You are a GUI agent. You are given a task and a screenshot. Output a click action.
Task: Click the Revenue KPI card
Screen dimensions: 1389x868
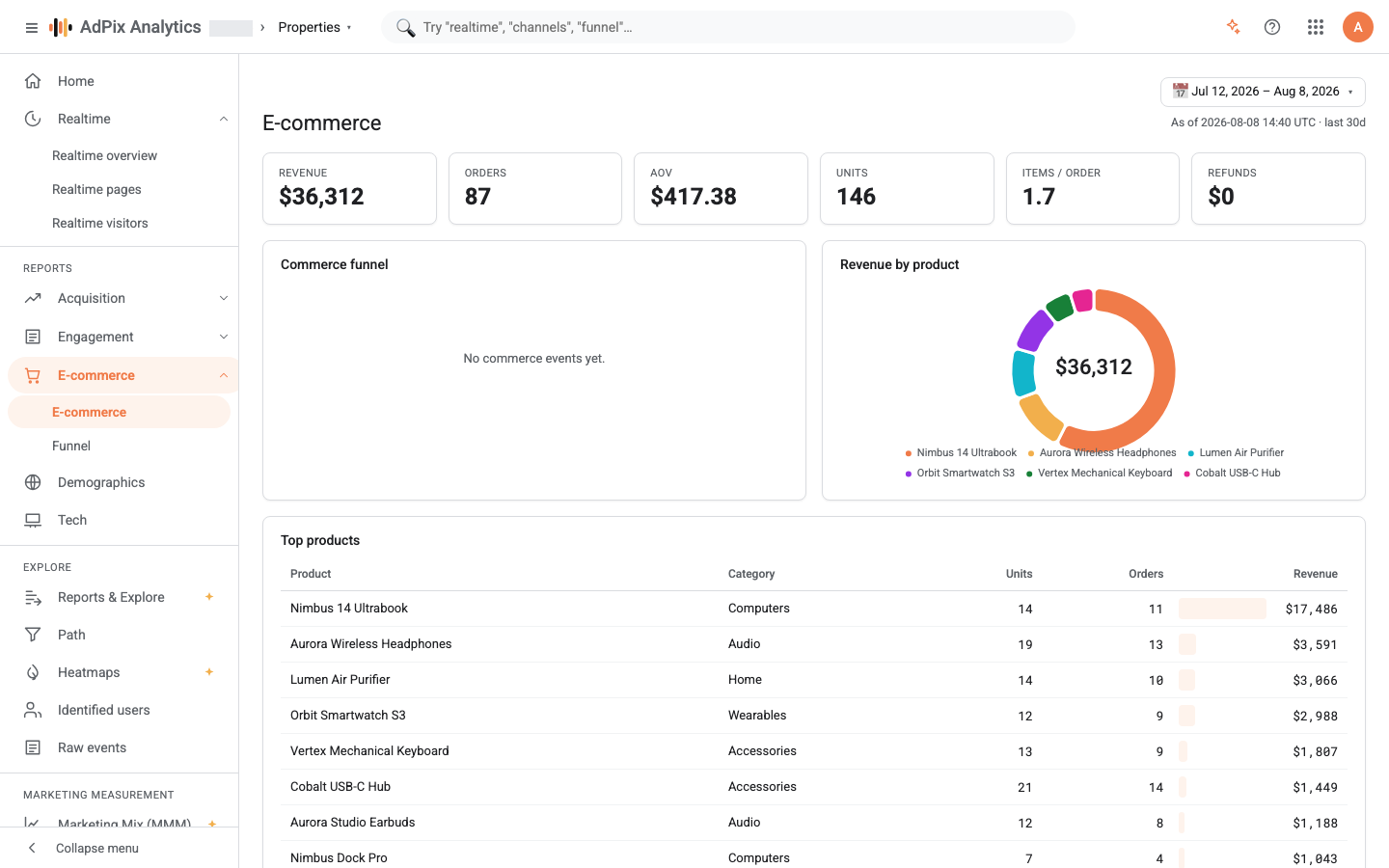point(349,188)
